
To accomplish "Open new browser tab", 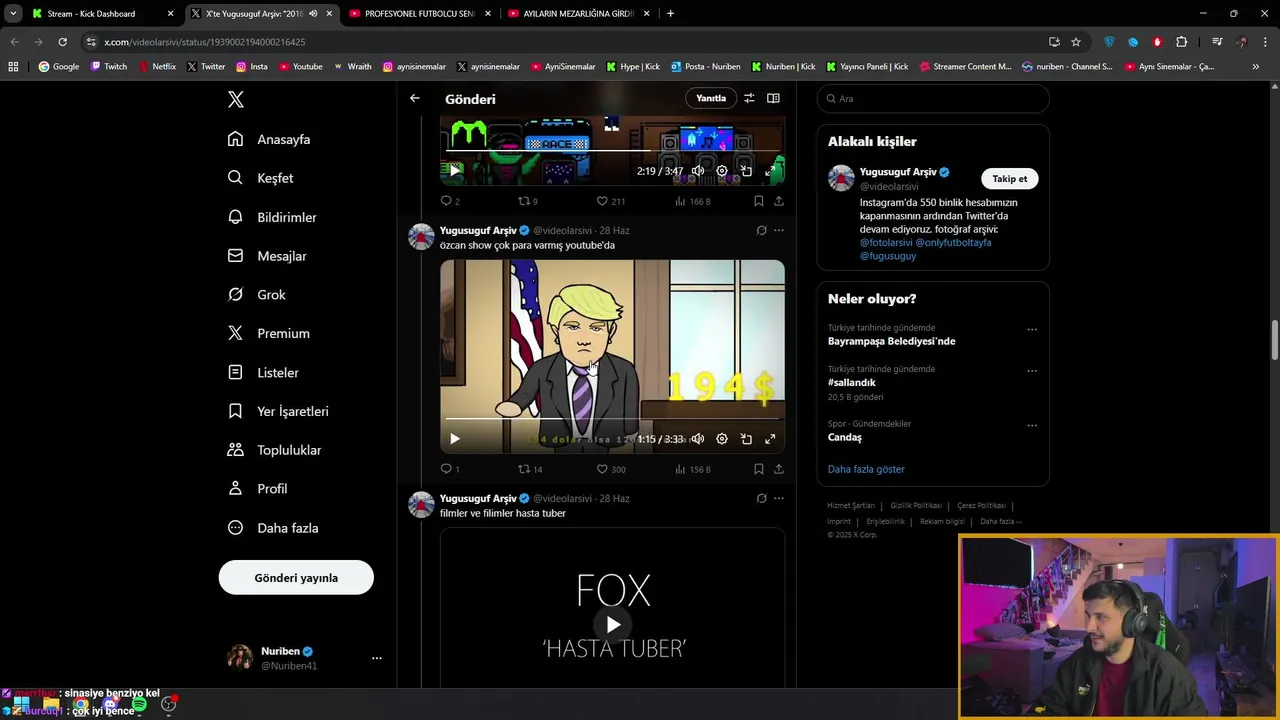I will [x=670, y=14].
